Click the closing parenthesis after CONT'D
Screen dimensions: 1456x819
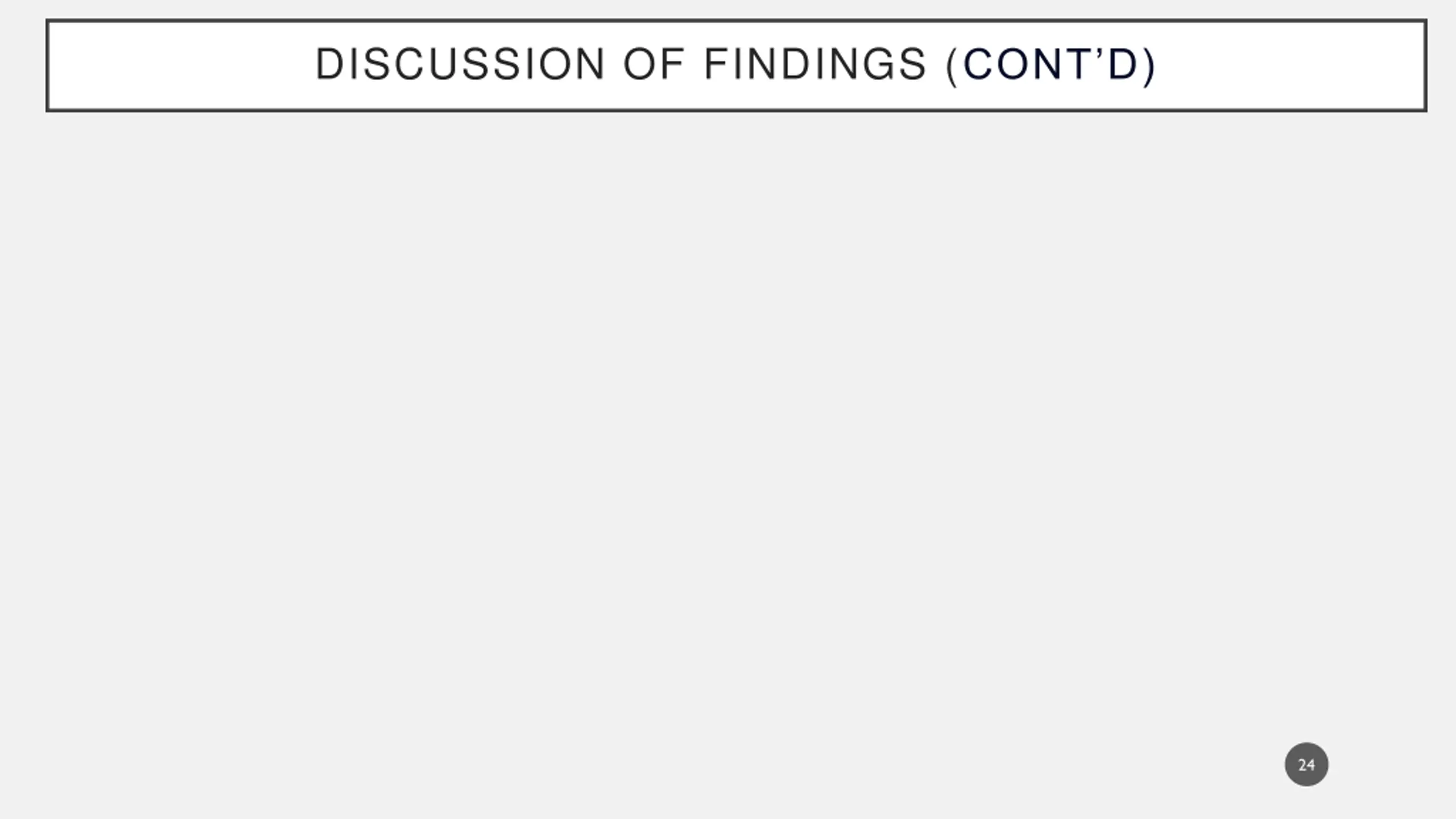click(x=1150, y=66)
